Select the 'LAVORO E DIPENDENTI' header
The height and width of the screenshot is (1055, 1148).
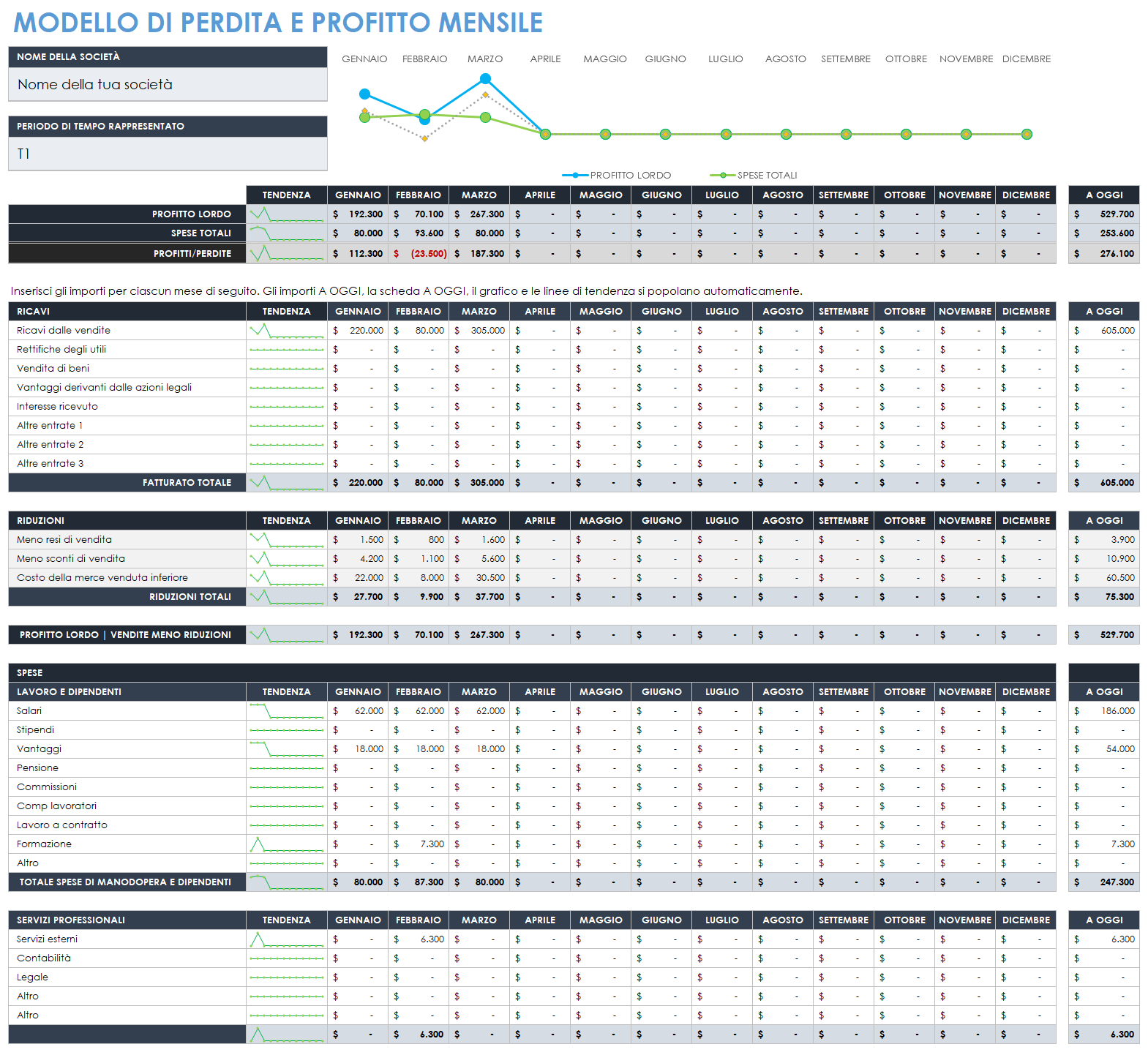pyautogui.click(x=127, y=692)
